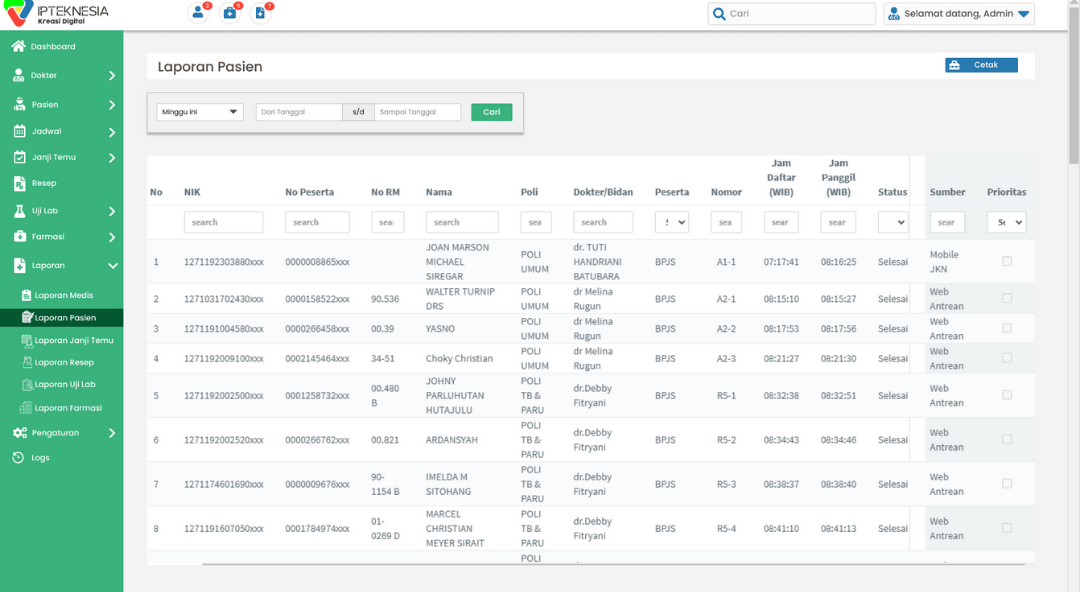The image size is (1080, 592).
Task: Click the Dari Tanggal date field
Action: pyautogui.click(x=299, y=112)
